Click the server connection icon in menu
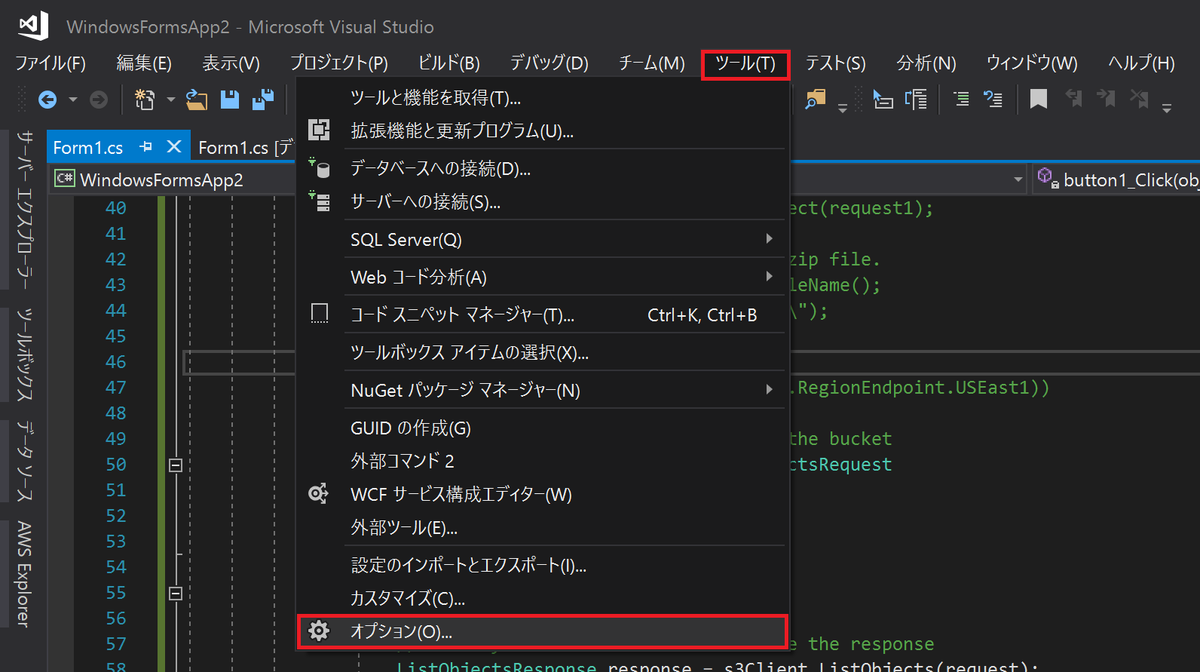 tap(319, 201)
